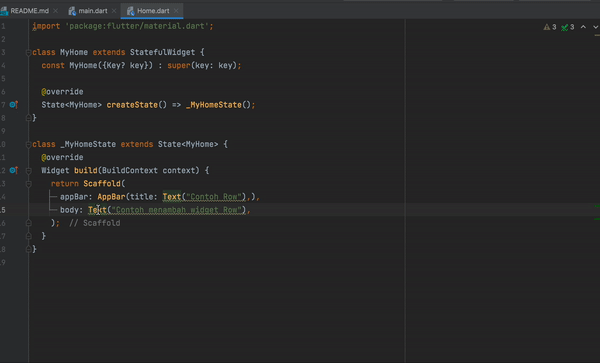The image size is (600, 363).
Task: Click the import keyword on line 1
Action: [46, 26]
